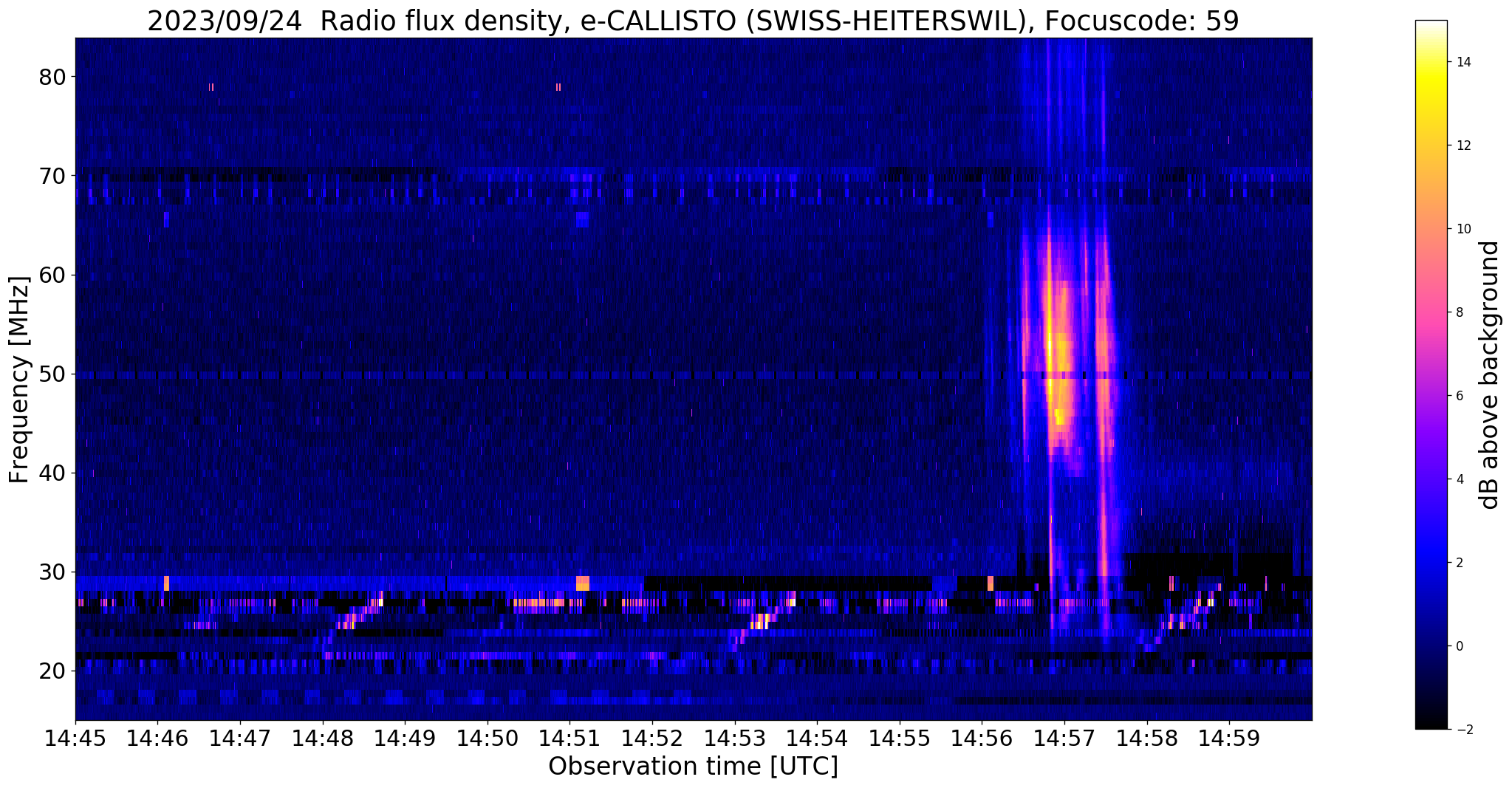Image resolution: width=1512 pixels, height=788 pixels.
Task: Click the 'dB above background' colorbar label
Action: pos(1490,375)
